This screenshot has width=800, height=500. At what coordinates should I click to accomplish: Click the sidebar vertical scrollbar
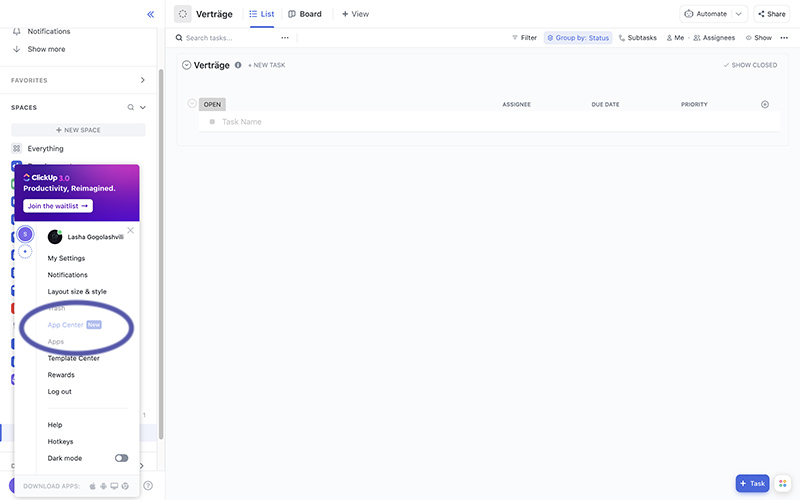161,254
